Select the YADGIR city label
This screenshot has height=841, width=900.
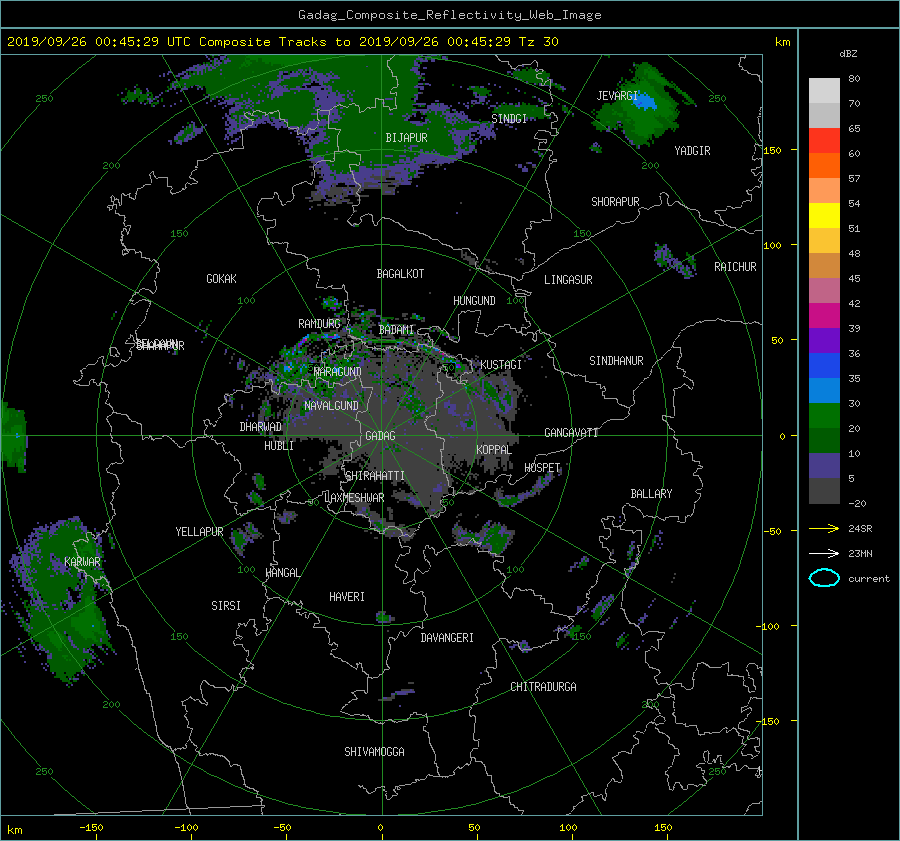tap(692, 151)
